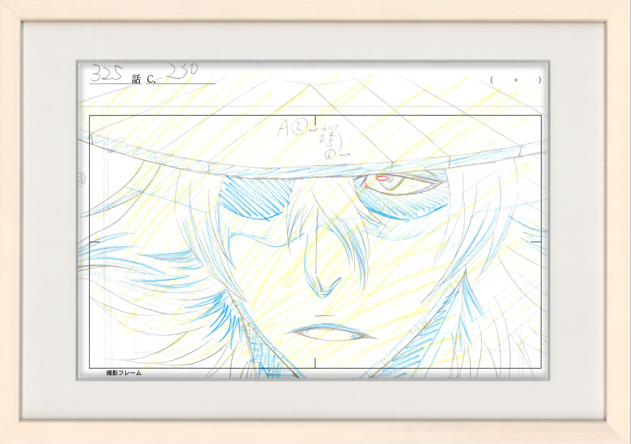Click the framed sketch artwork thumbnail
This screenshot has width=631, height=444.
(x=315, y=222)
